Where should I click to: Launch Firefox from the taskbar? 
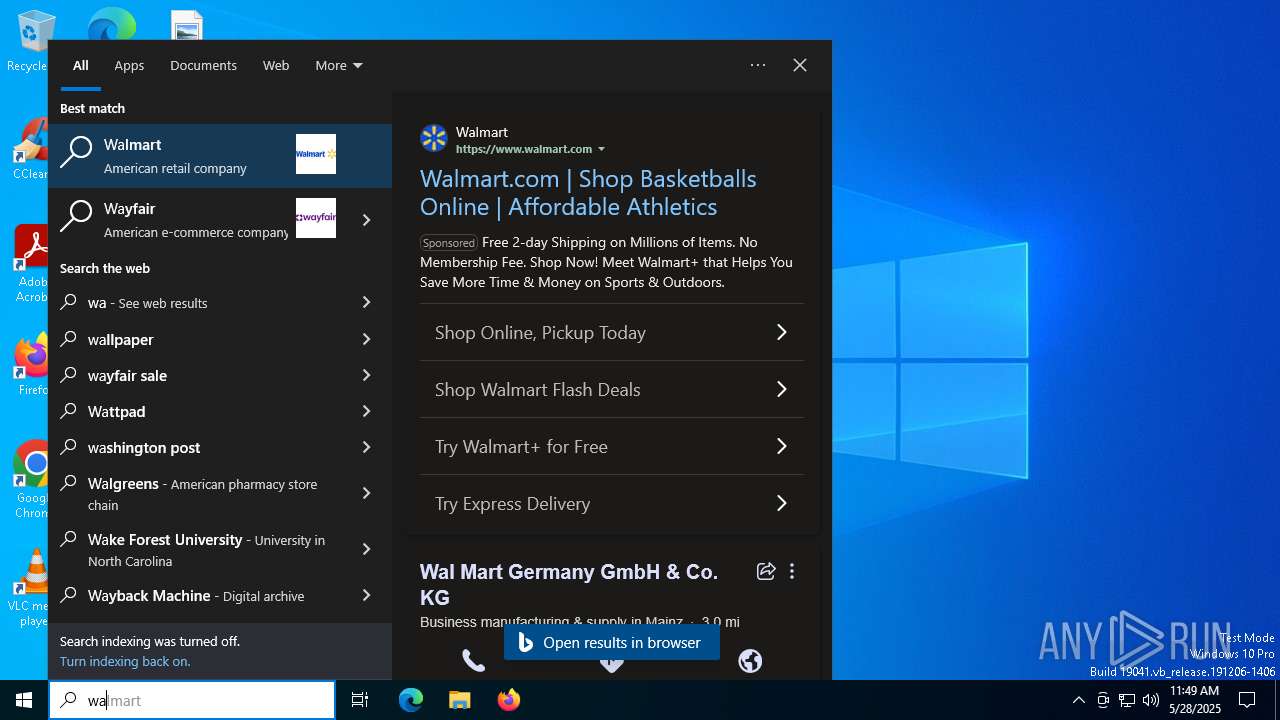point(508,700)
